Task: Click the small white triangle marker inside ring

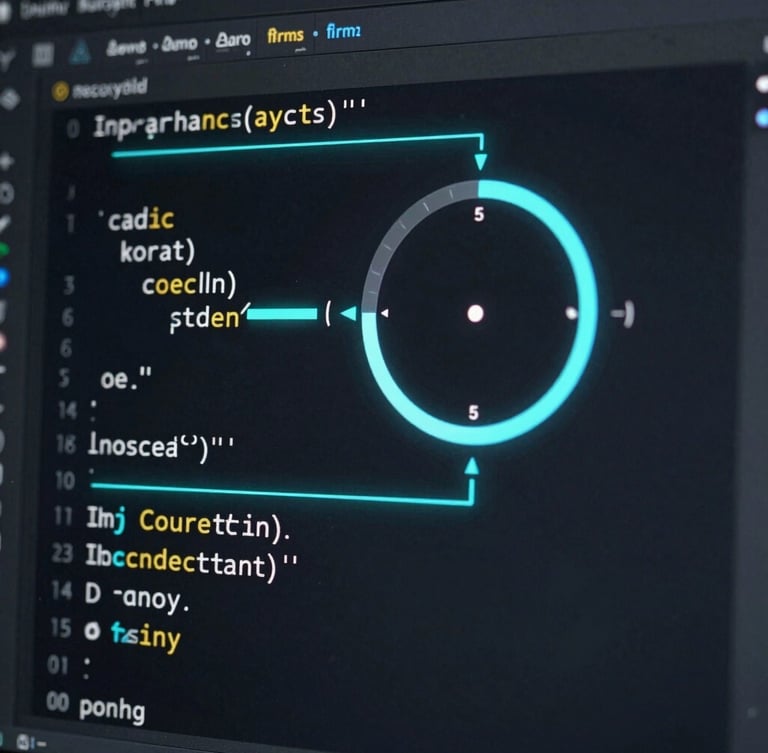Action: pyautogui.click(x=385, y=313)
